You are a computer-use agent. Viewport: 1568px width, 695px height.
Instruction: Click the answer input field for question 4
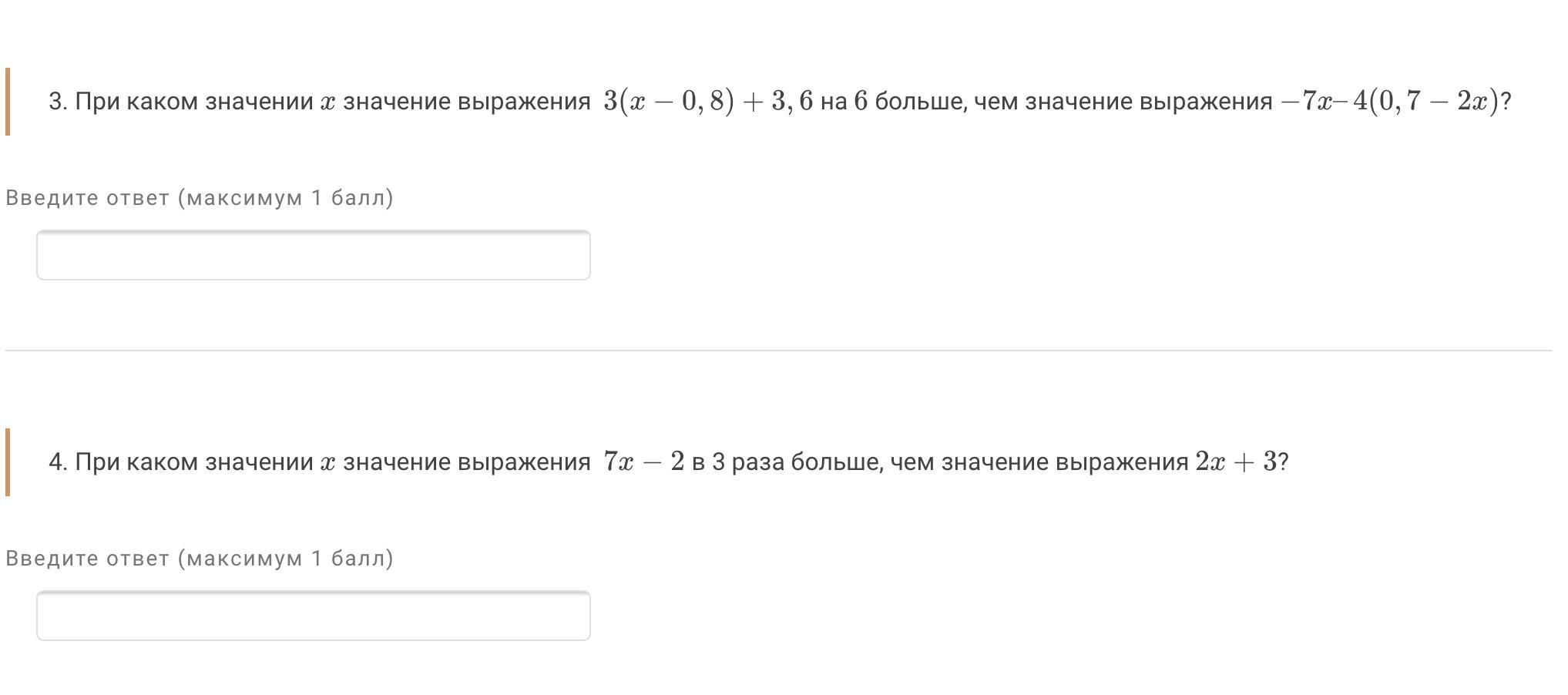click(x=313, y=616)
